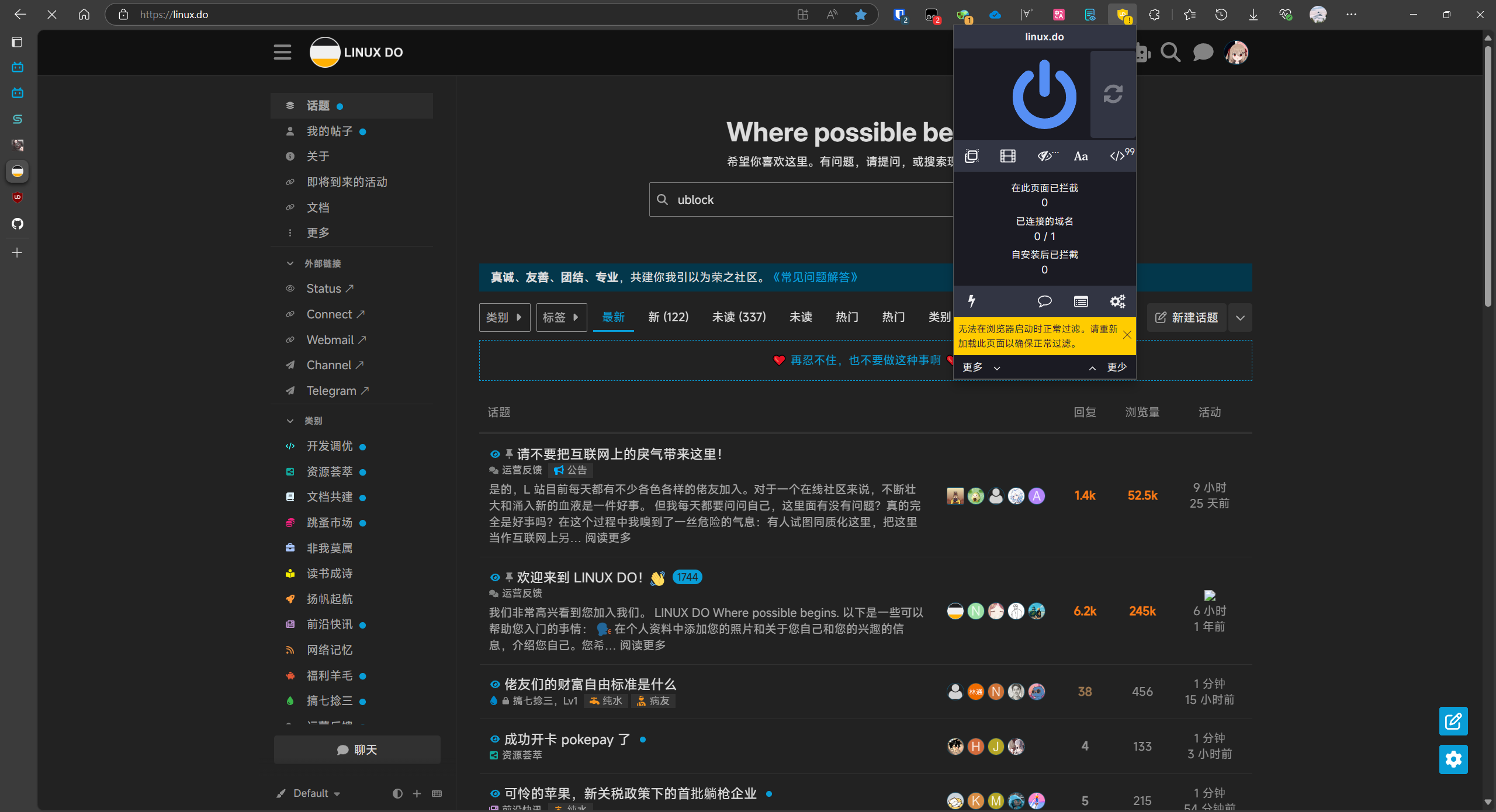
Task: Open the translate extension pink icon
Action: tap(1058, 15)
